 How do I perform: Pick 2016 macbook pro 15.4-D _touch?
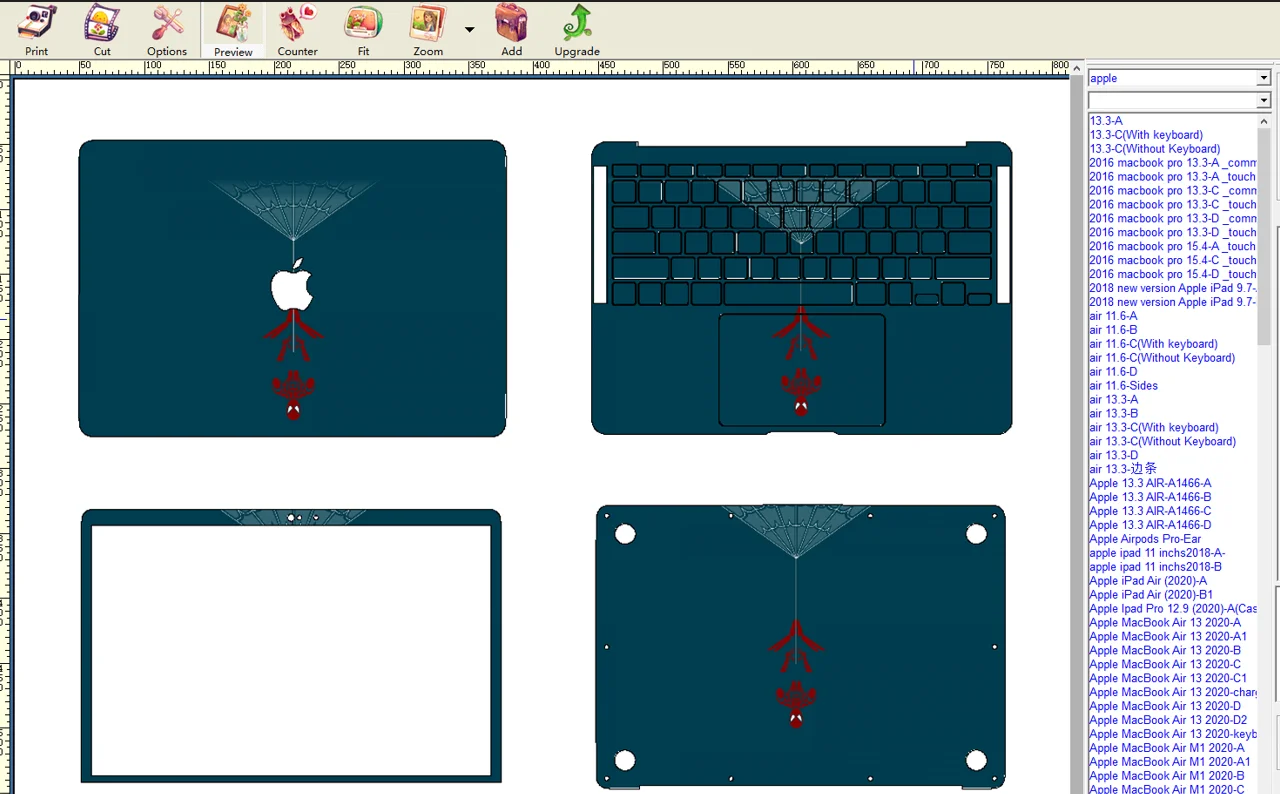pos(1173,275)
